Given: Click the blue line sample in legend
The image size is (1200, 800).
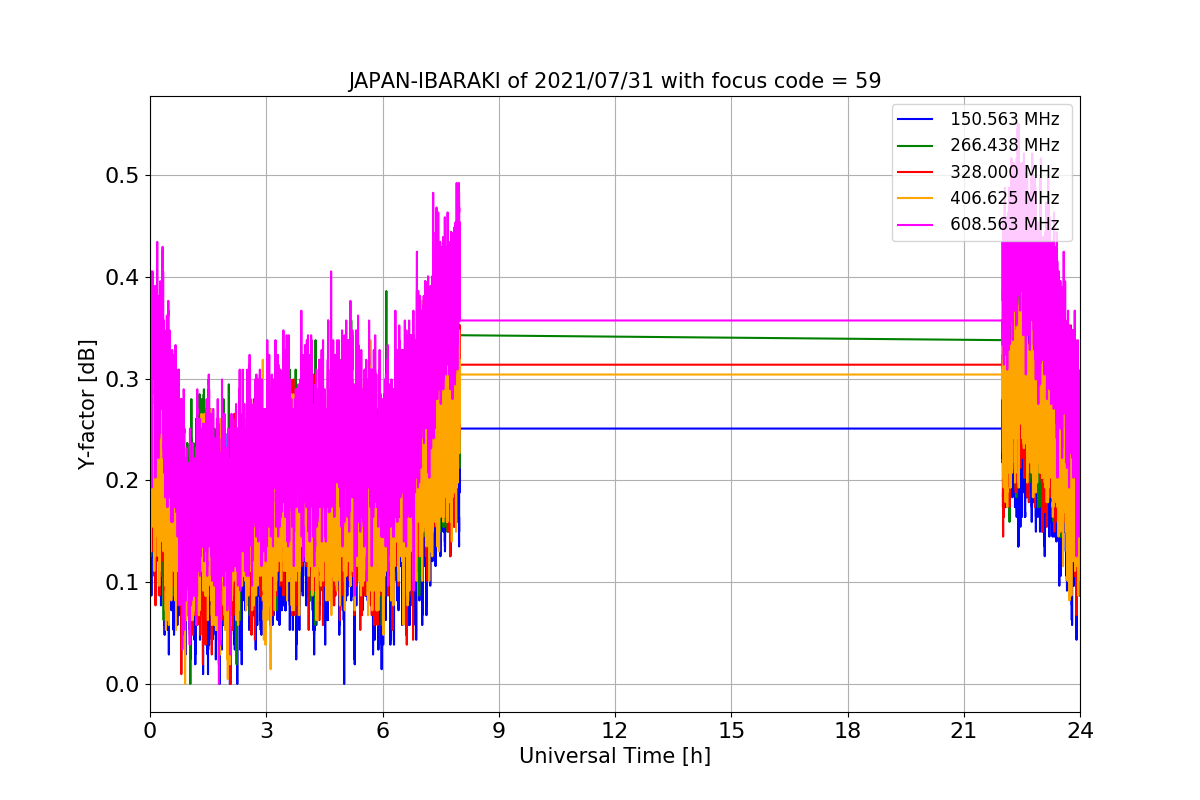Looking at the screenshot, I should coord(917,120).
